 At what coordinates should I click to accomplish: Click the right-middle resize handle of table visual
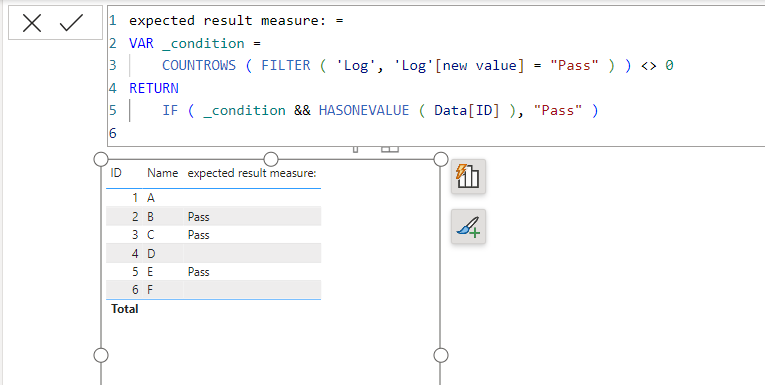click(x=441, y=355)
